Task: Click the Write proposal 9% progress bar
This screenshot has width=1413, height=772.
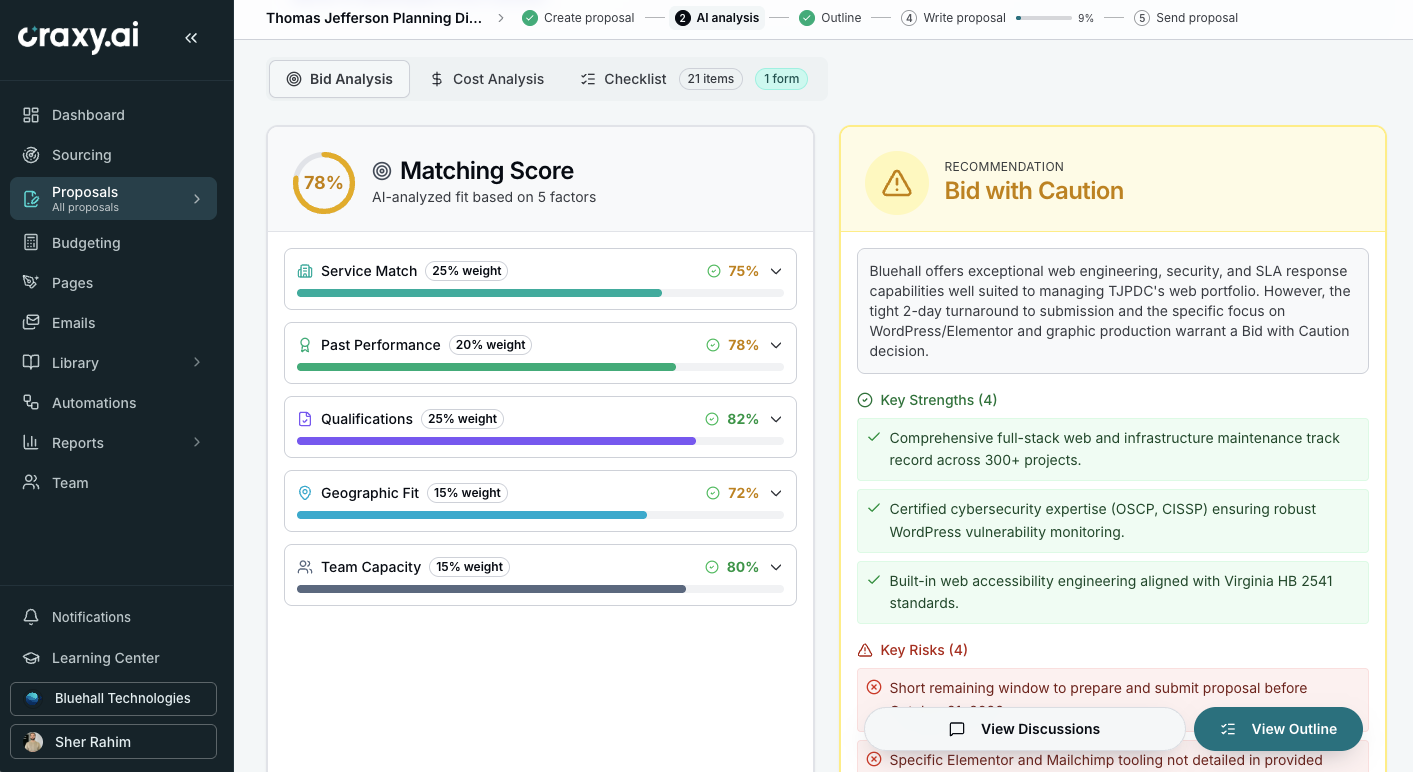Action: point(1043,18)
